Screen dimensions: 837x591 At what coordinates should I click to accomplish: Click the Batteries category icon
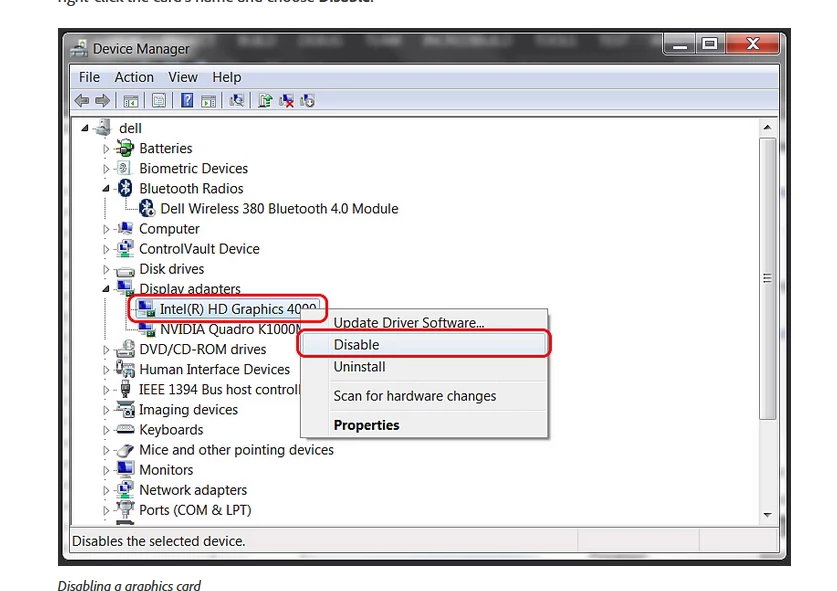pos(125,148)
